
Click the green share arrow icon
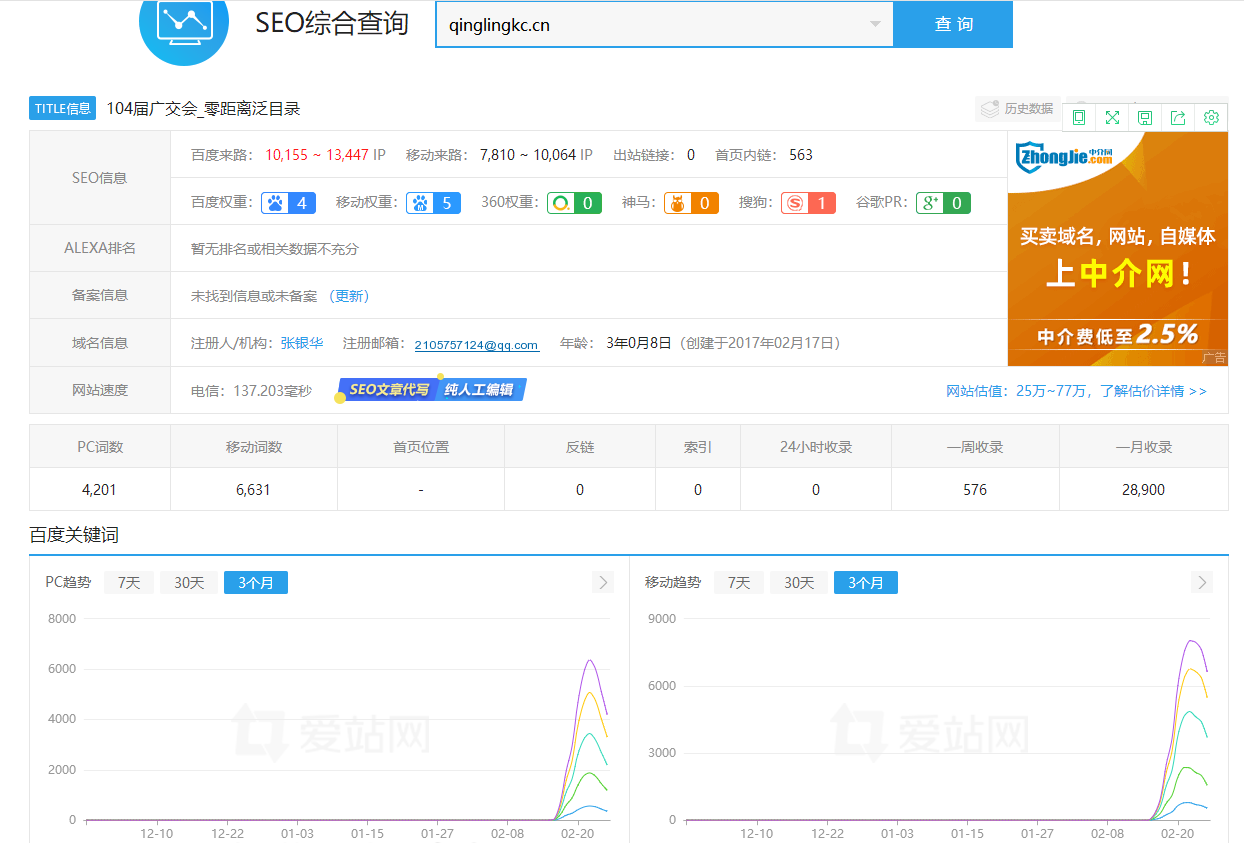(1178, 118)
